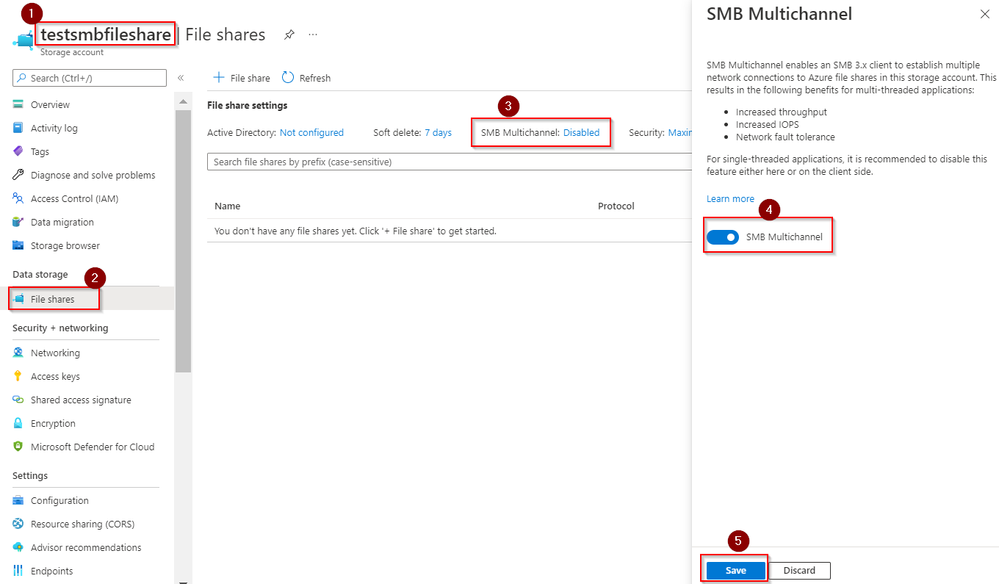
Task: Open Storage browser menu item
Action: click(x=65, y=246)
